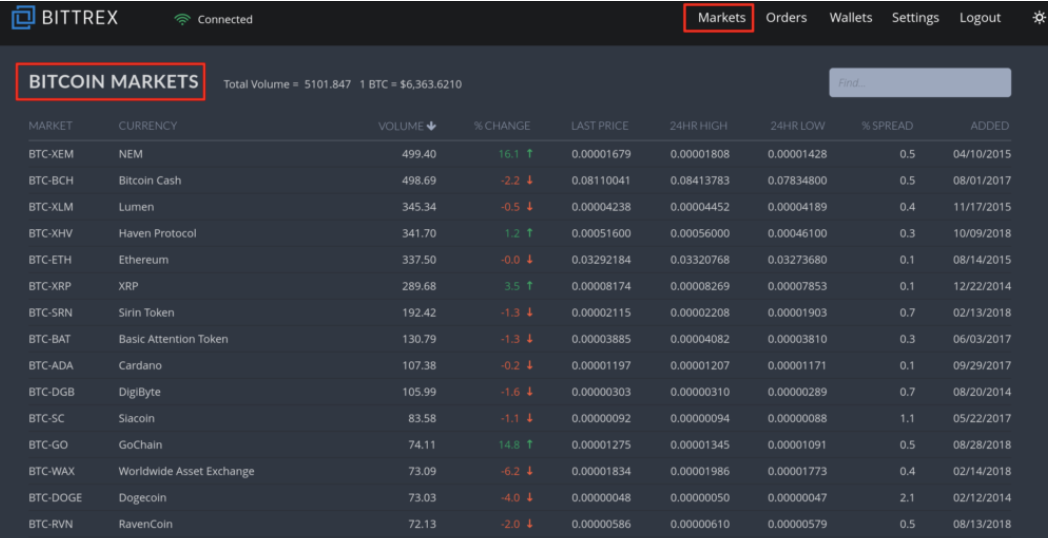Open the Wallets section
This screenshot has height=538, width=1048.
click(850, 18)
